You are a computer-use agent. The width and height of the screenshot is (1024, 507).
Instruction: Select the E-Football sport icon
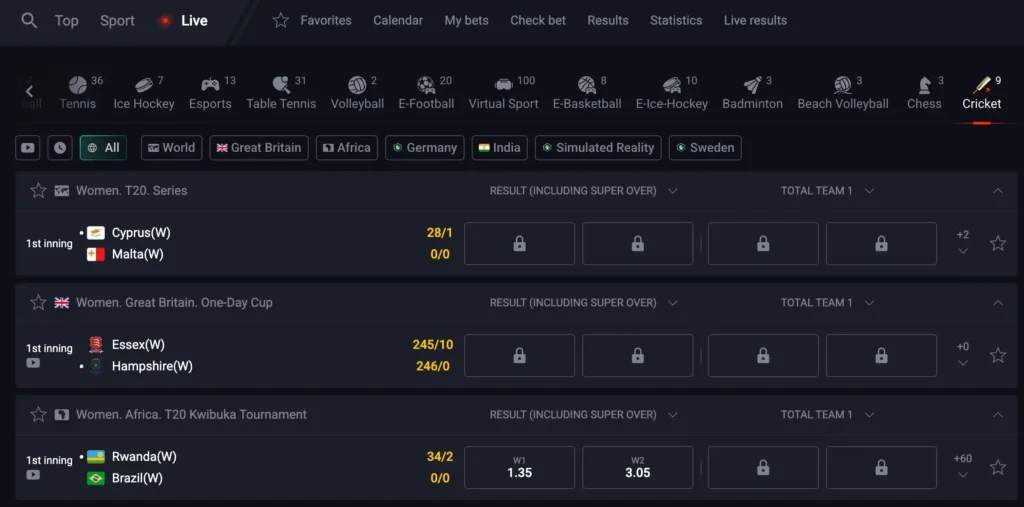pyautogui.click(x=426, y=86)
